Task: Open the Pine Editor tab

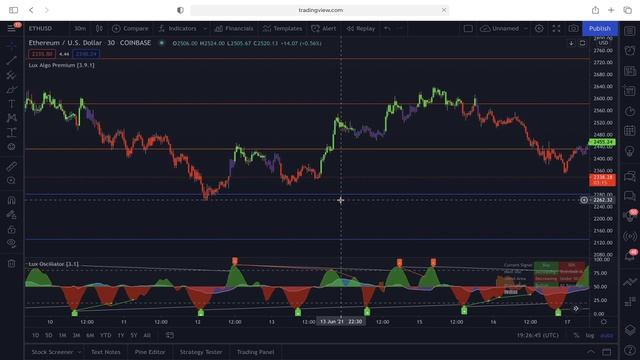Action: point(150,352)
